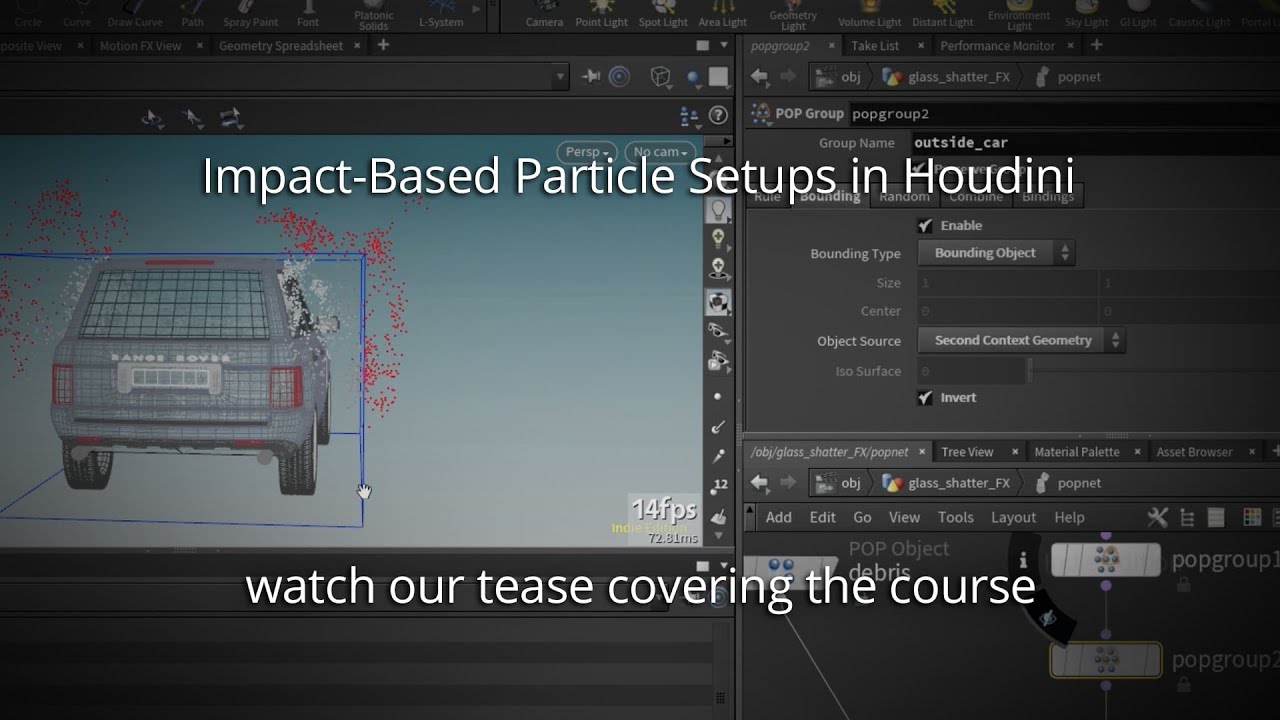Go back in the parameter pane navigation
Image resolution: width=1280 pixels, height=720 pixels.
tap(760, 77)
